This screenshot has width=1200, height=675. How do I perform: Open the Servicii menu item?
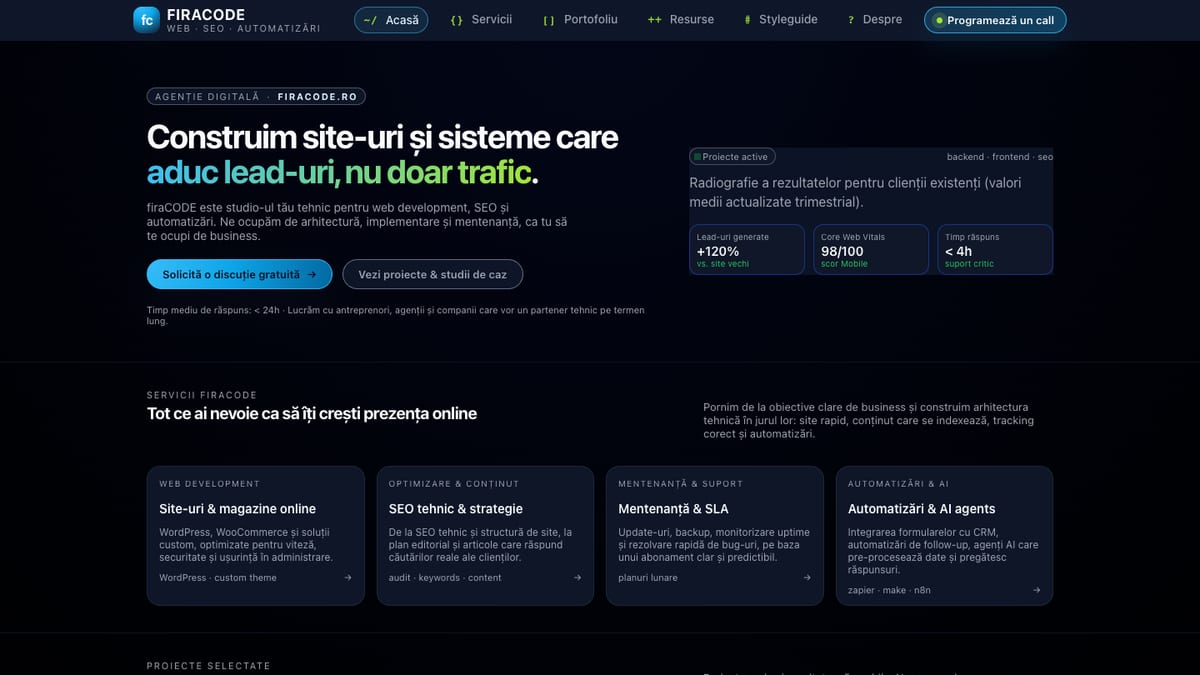coord(481,20)
